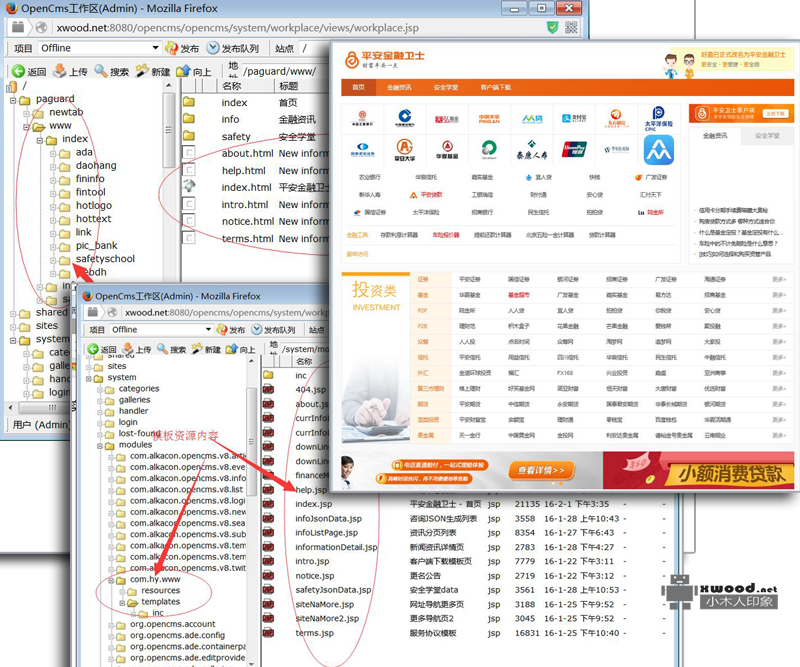Image resolution: width=800 pixels, height=667 pixels.
Task: Click the folder icon of the inc row
Action: [268, 375]
